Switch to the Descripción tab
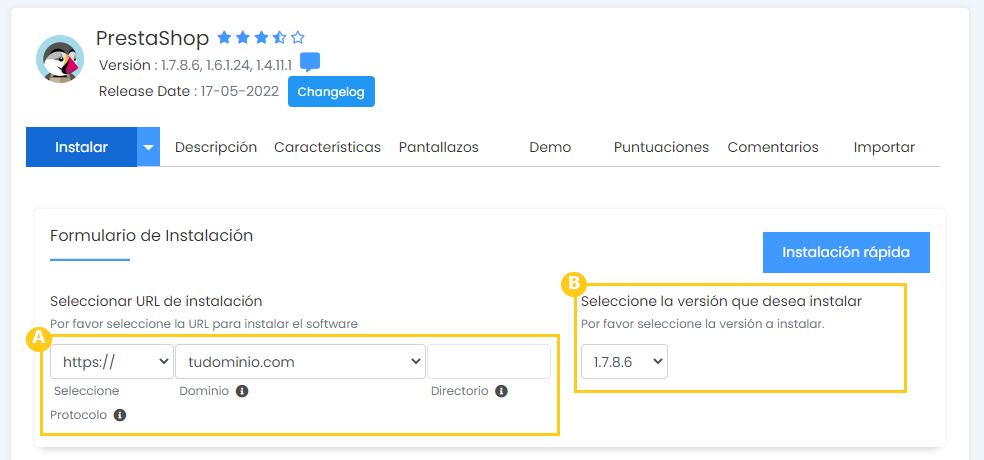The width and height of the screenshot is (984, 460). pyautogui.click(x=216, y=147)
